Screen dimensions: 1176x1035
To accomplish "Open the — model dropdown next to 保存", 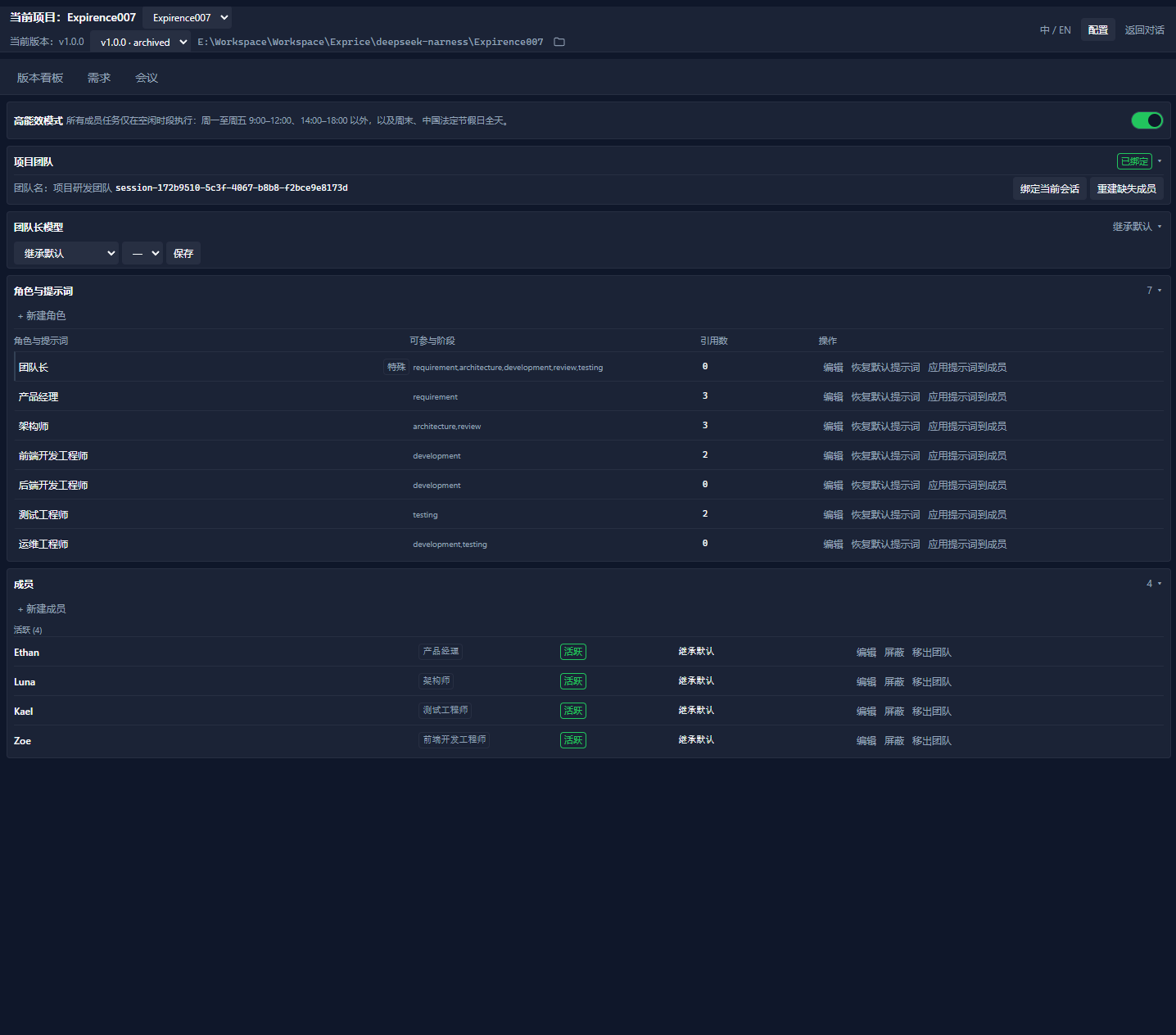I will pyautogui.click(x=142, y=253).
